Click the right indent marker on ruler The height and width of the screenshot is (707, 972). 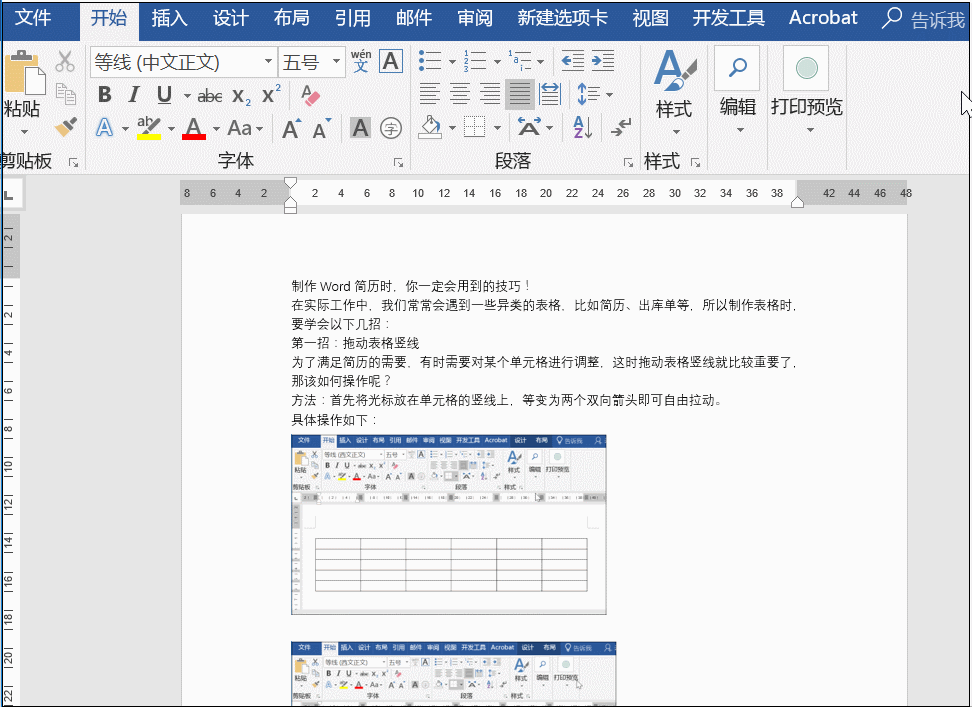pyautogui.click(x=797, y=202)
